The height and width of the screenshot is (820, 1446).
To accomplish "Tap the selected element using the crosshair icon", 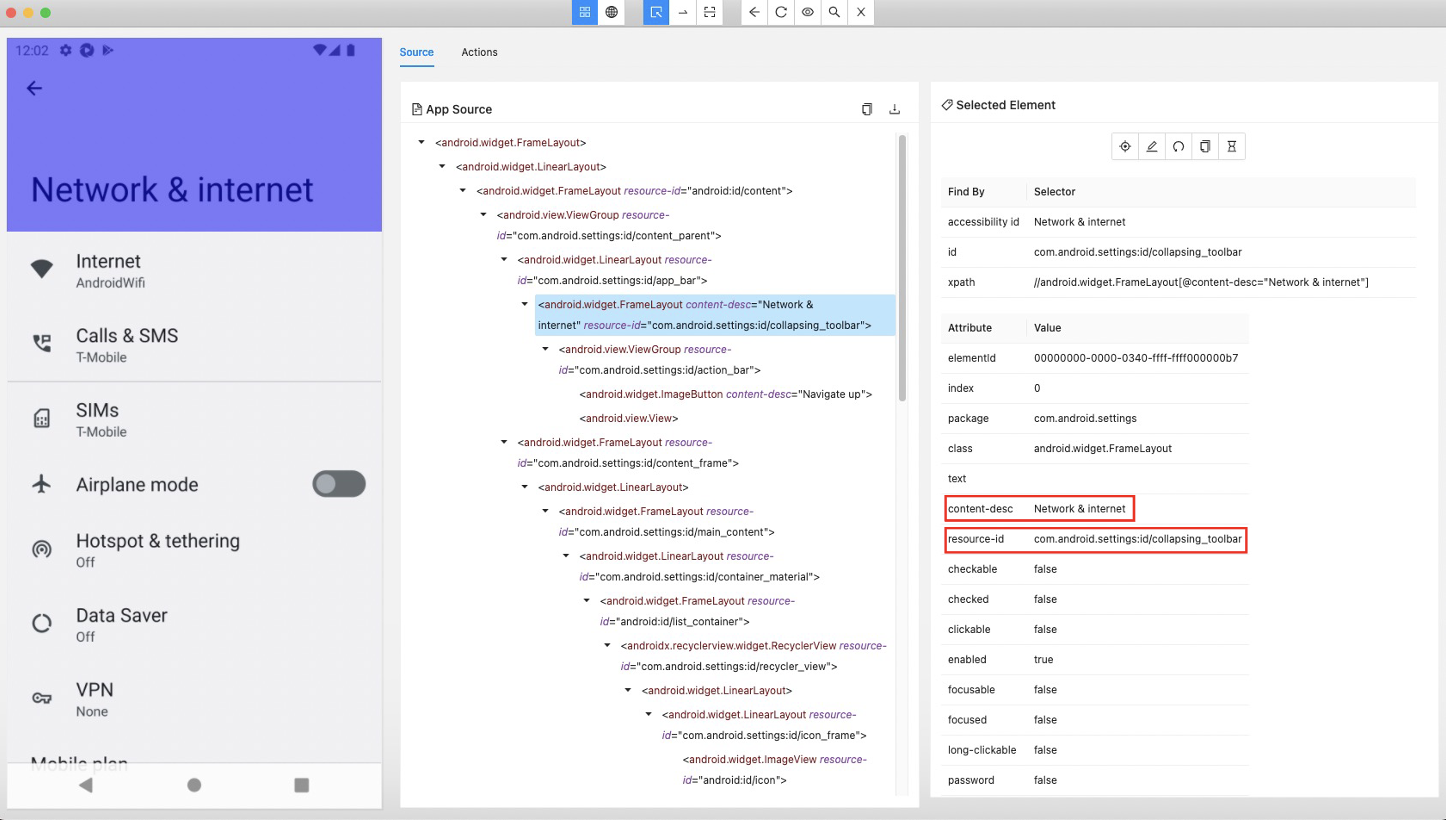I will 1124,145.
